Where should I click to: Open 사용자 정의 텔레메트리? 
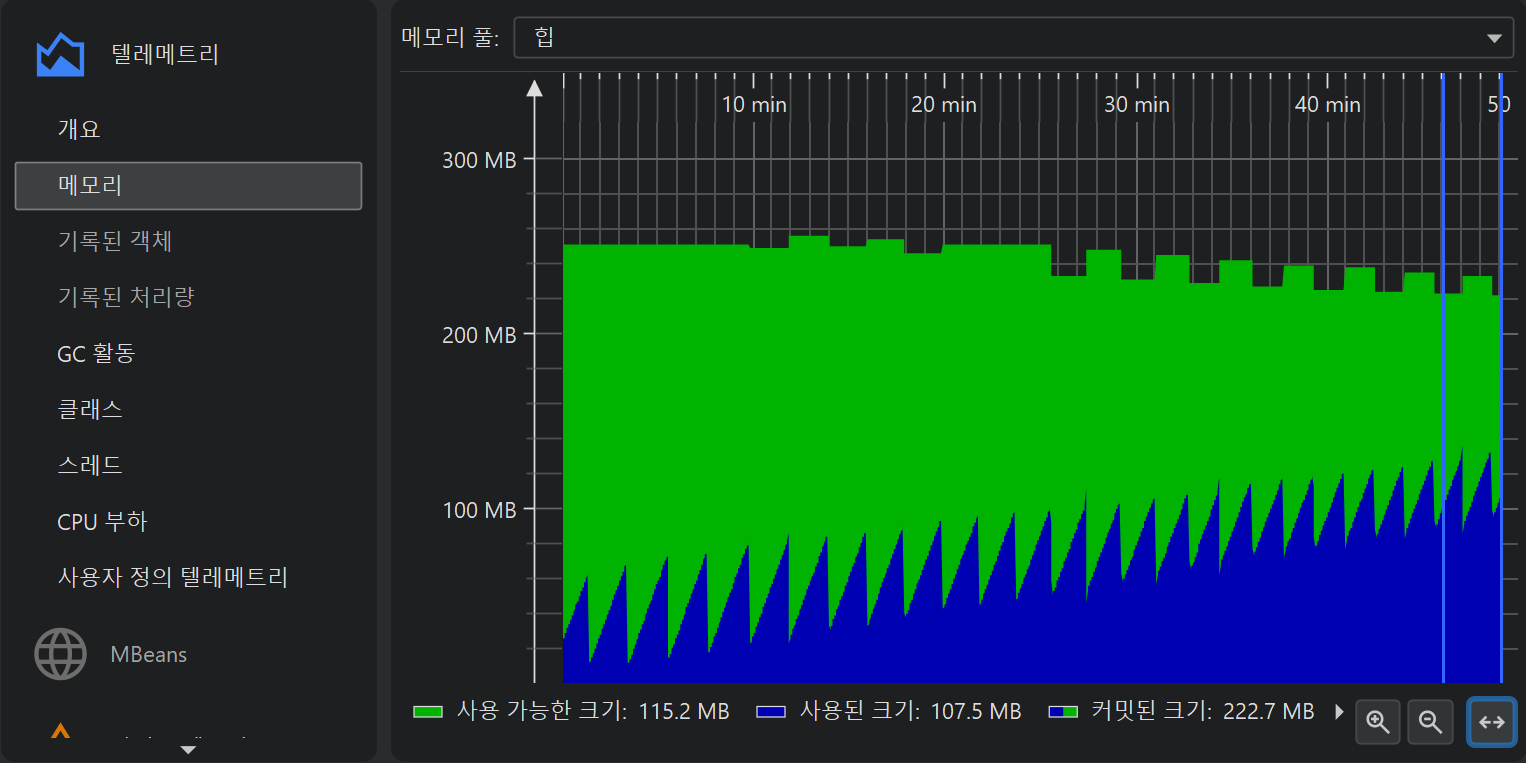tap(172, 577)
